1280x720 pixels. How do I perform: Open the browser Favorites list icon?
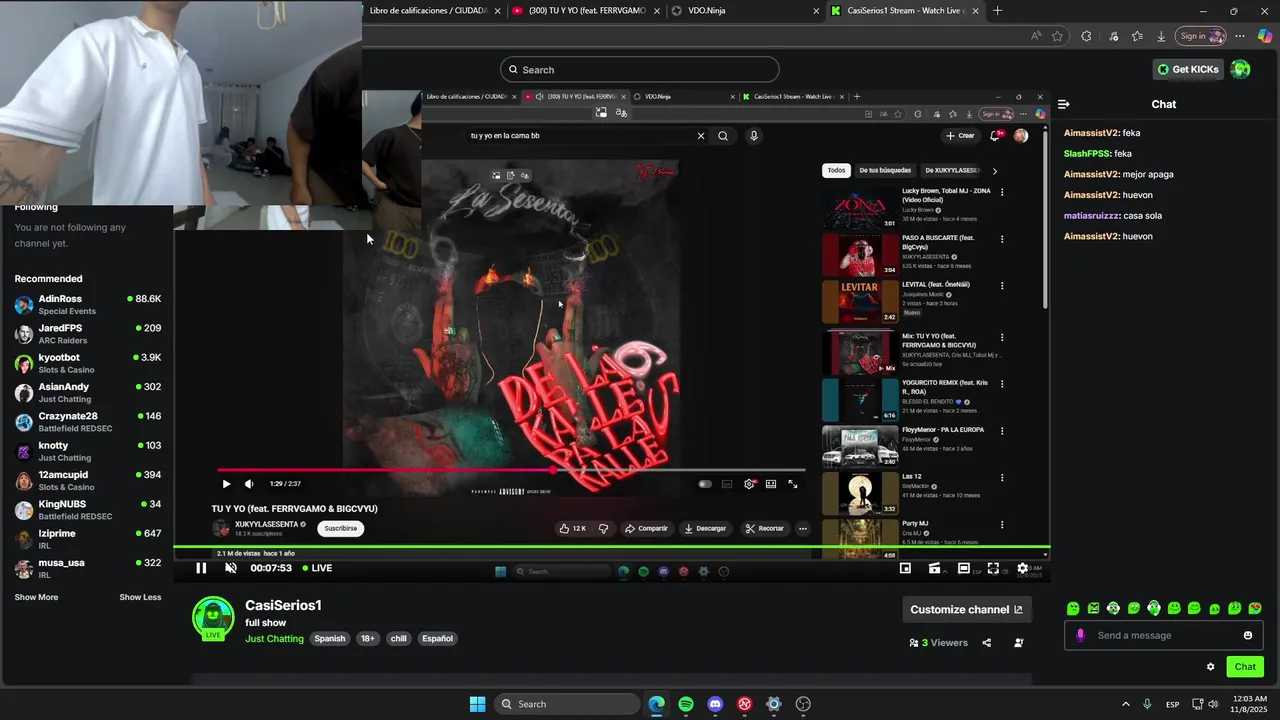pyautogui.click(x=1137, y=36)
